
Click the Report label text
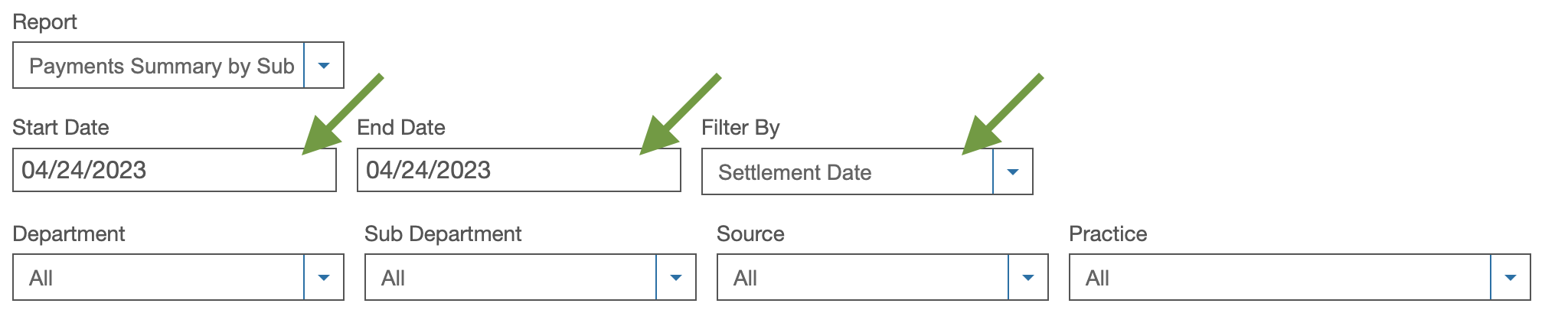click(x=44, y=21)
